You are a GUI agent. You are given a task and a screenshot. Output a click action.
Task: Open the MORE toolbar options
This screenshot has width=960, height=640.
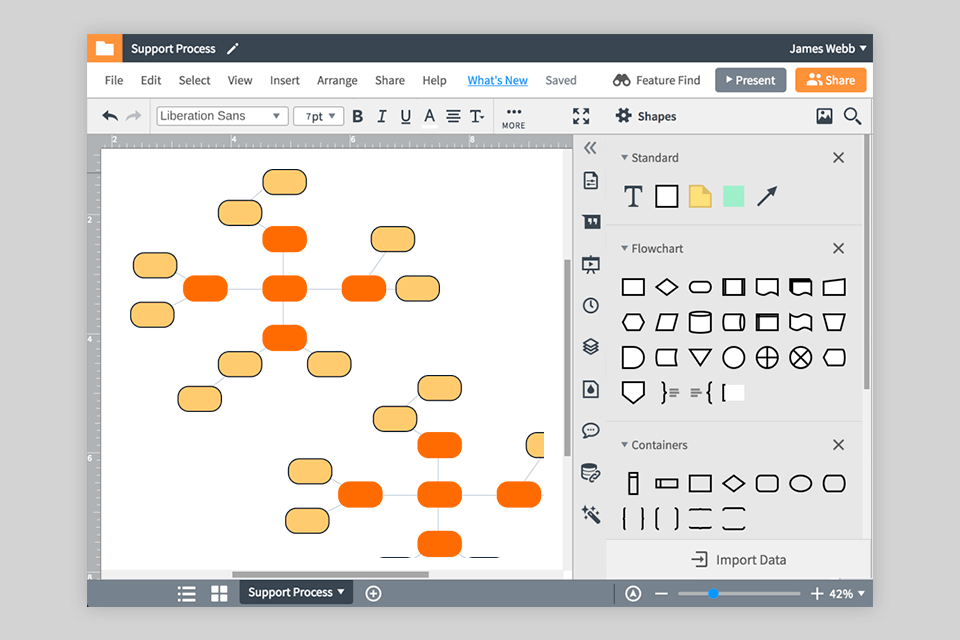point(514,118)
